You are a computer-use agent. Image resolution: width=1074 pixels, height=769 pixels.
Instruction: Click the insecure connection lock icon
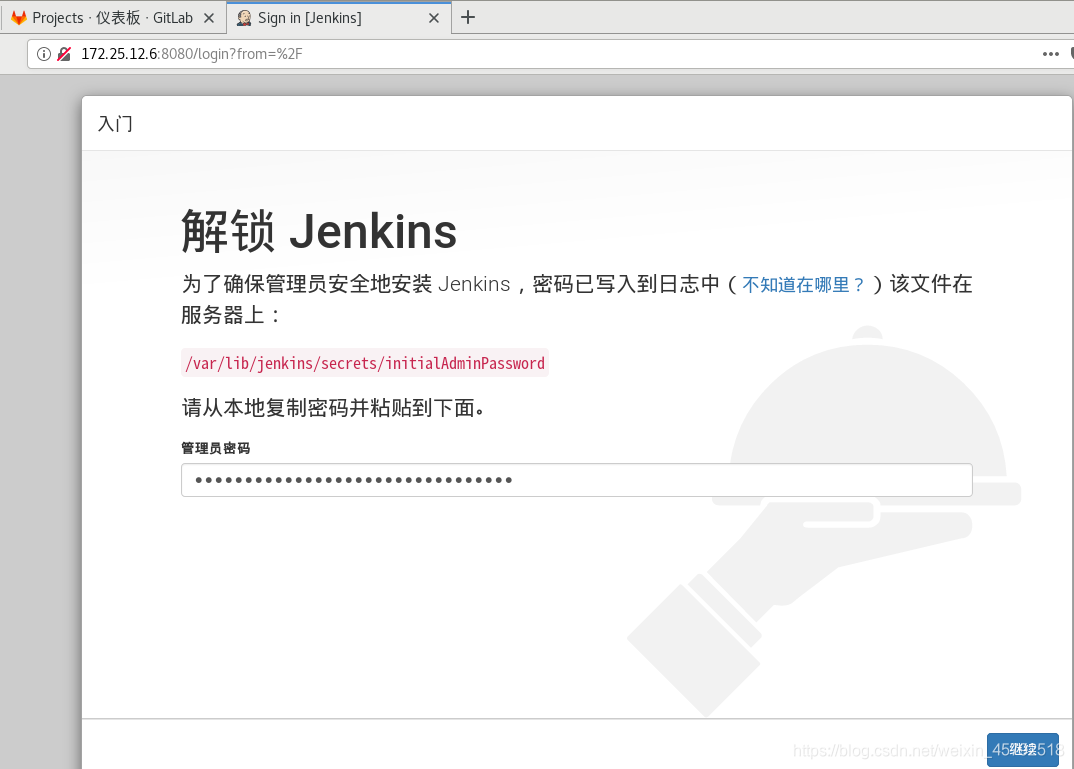tap(64, 54)
